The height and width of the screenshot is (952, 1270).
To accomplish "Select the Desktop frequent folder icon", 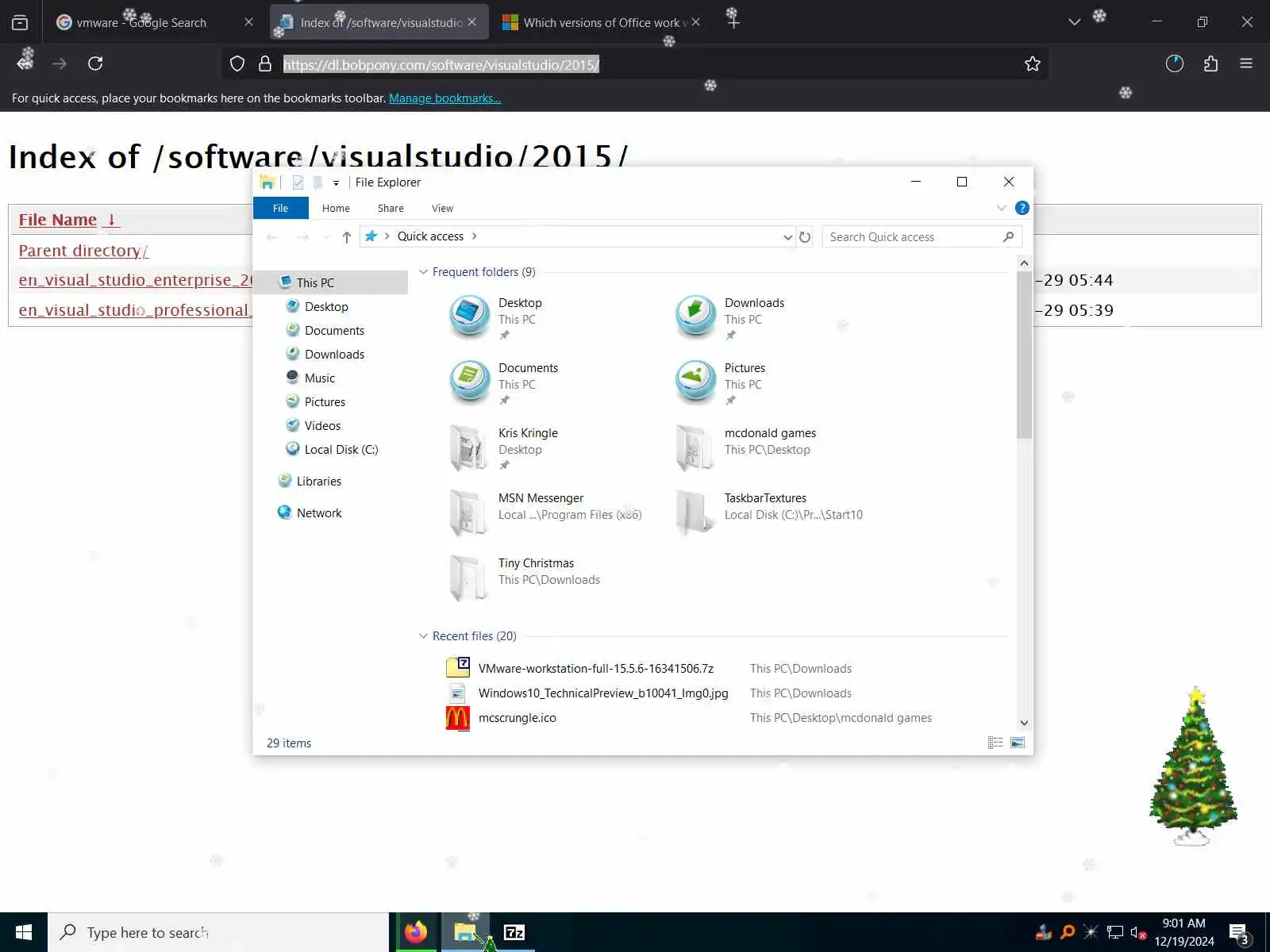I will click(469, 316).
